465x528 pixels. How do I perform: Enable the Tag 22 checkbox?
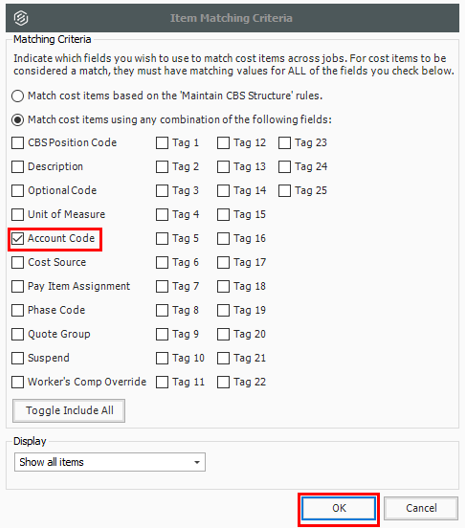[223, 382]
